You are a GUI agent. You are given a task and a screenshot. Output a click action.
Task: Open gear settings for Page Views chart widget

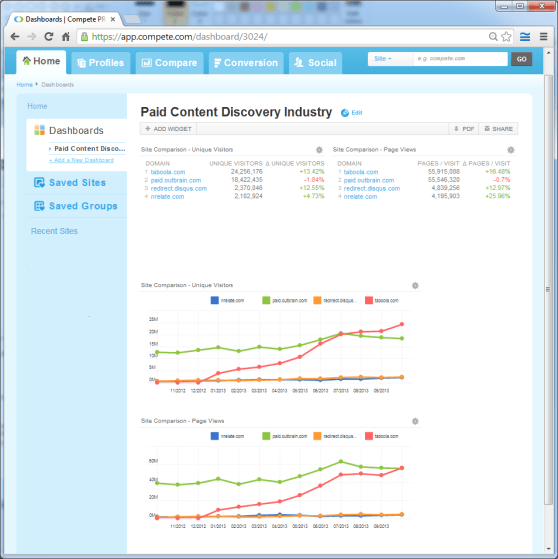click(415, 421)
